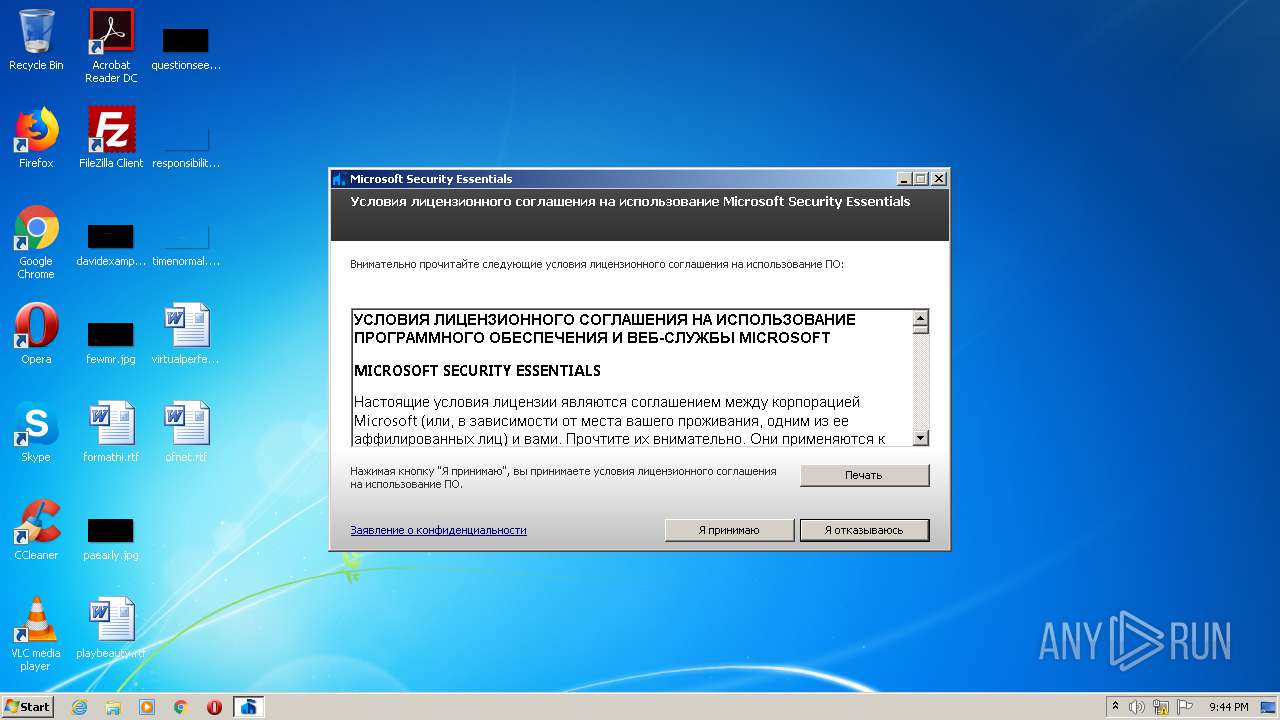Select the timenormal desktop file
This screenshot has height=720, width=1280.
pos(186,245)
